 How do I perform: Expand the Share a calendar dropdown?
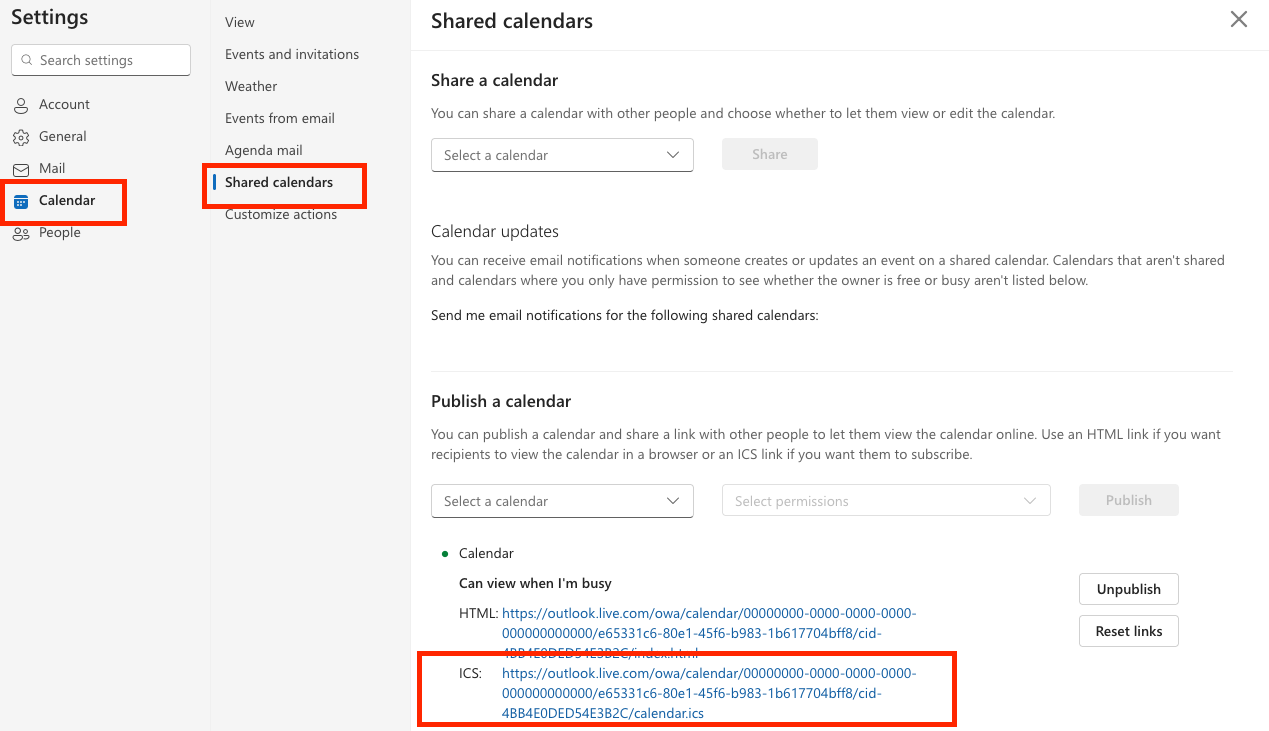click(562, 155)
